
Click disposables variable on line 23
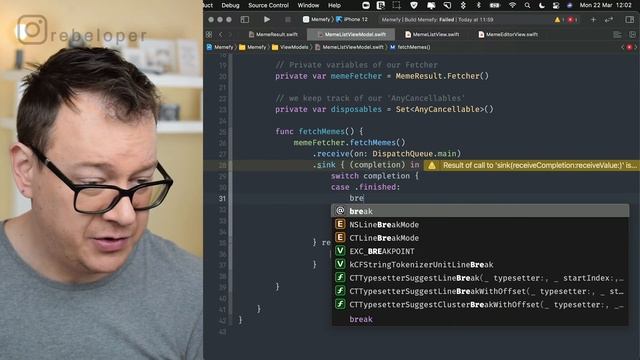pos(356,109)
